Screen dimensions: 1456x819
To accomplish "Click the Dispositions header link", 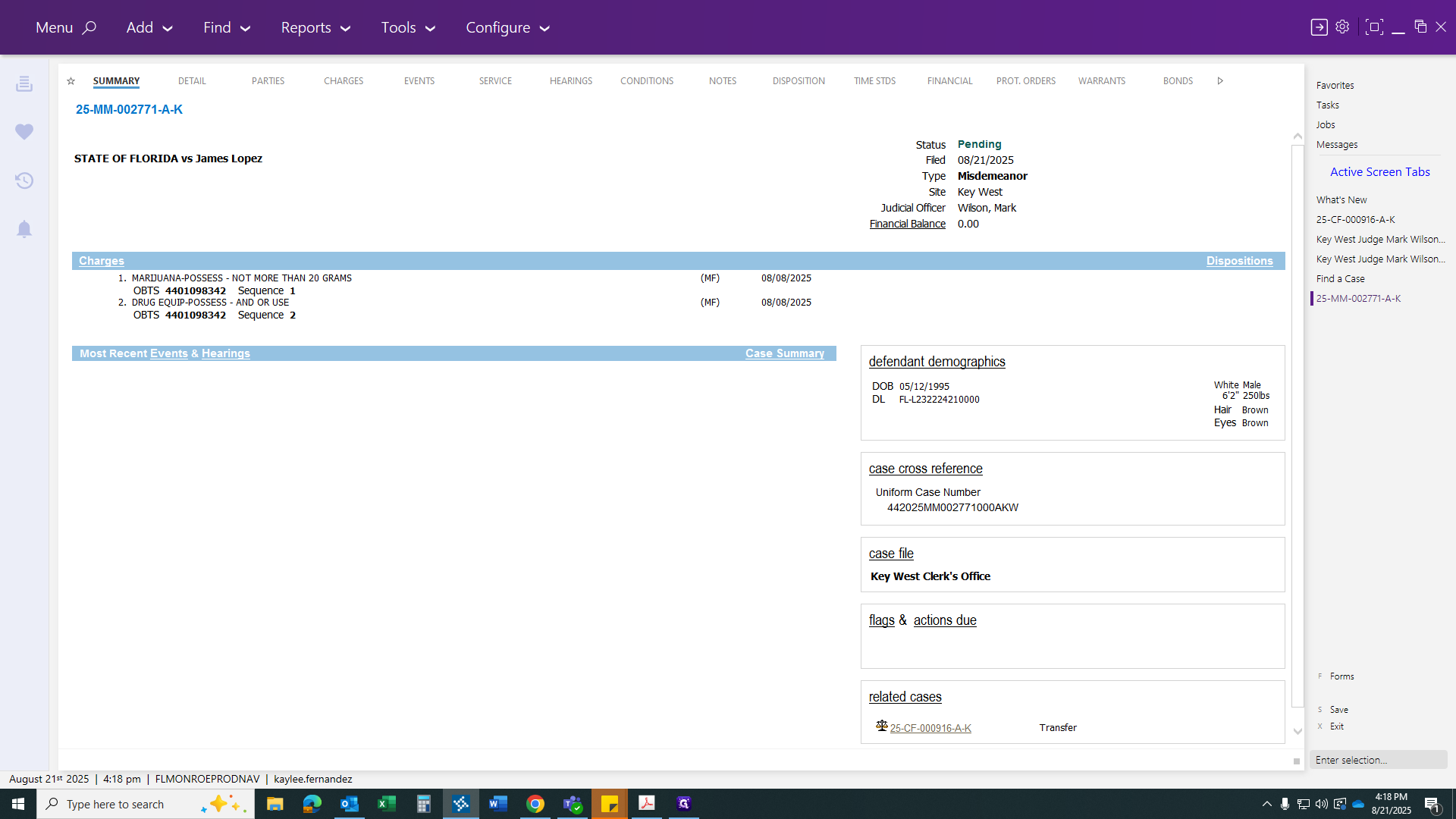I will point(1239,261).
